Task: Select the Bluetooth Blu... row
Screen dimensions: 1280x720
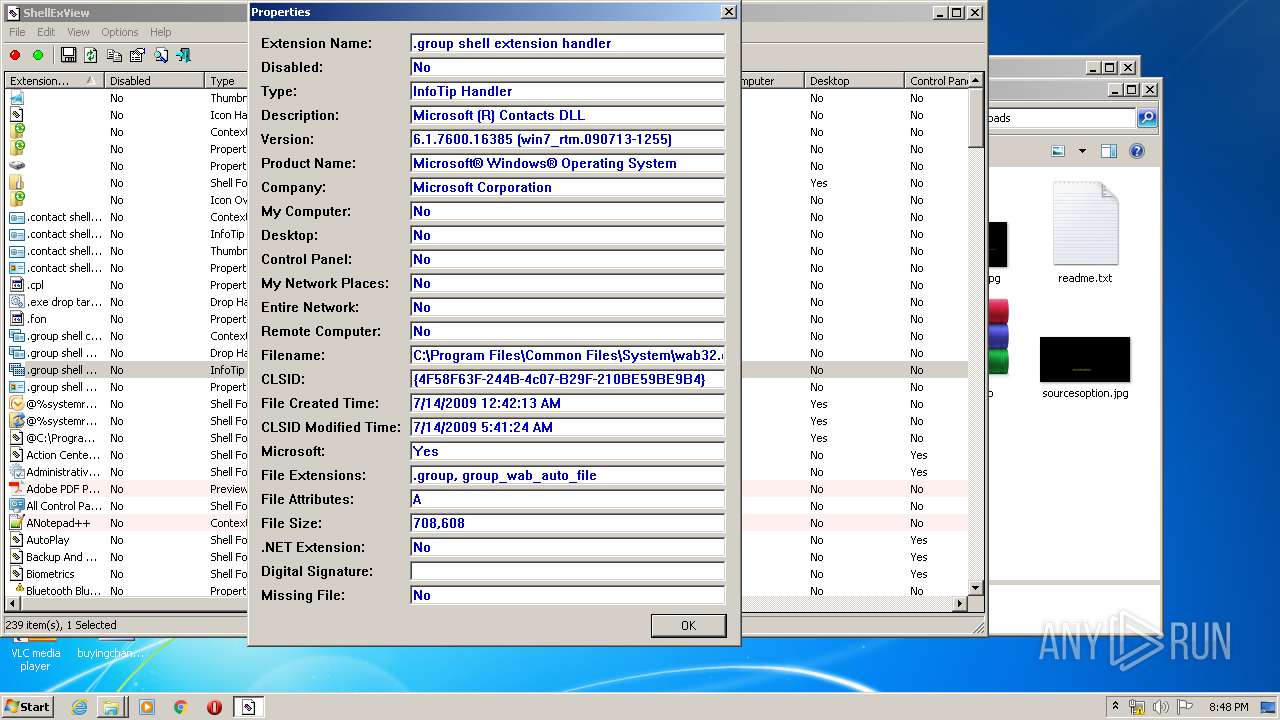Action: [485, 591]
